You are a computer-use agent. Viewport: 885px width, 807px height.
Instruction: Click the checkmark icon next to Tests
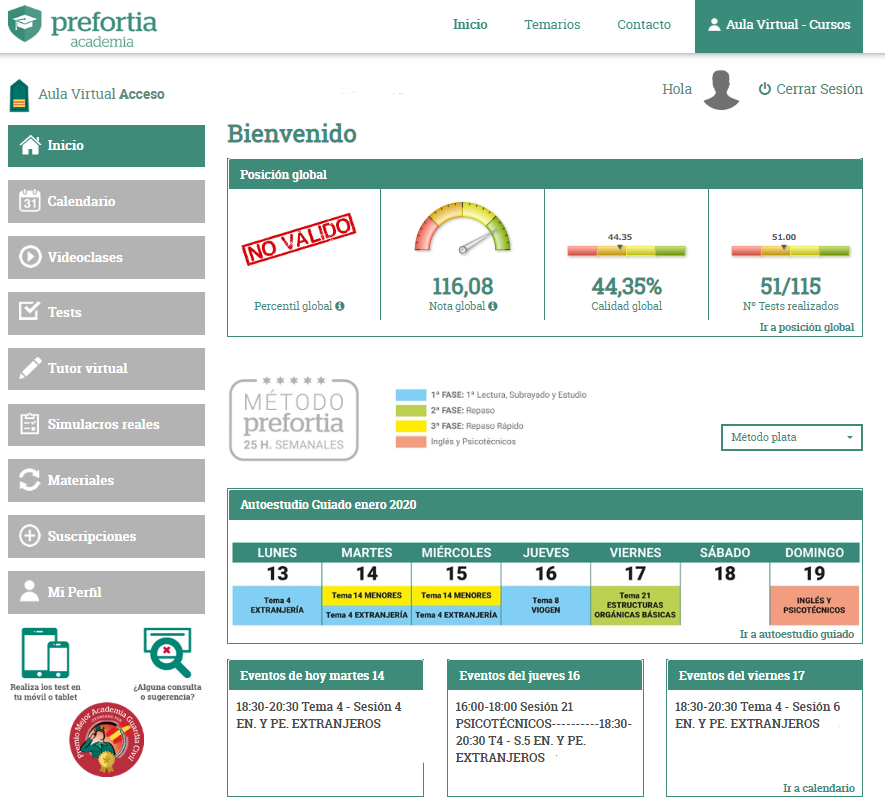[30, 311]
